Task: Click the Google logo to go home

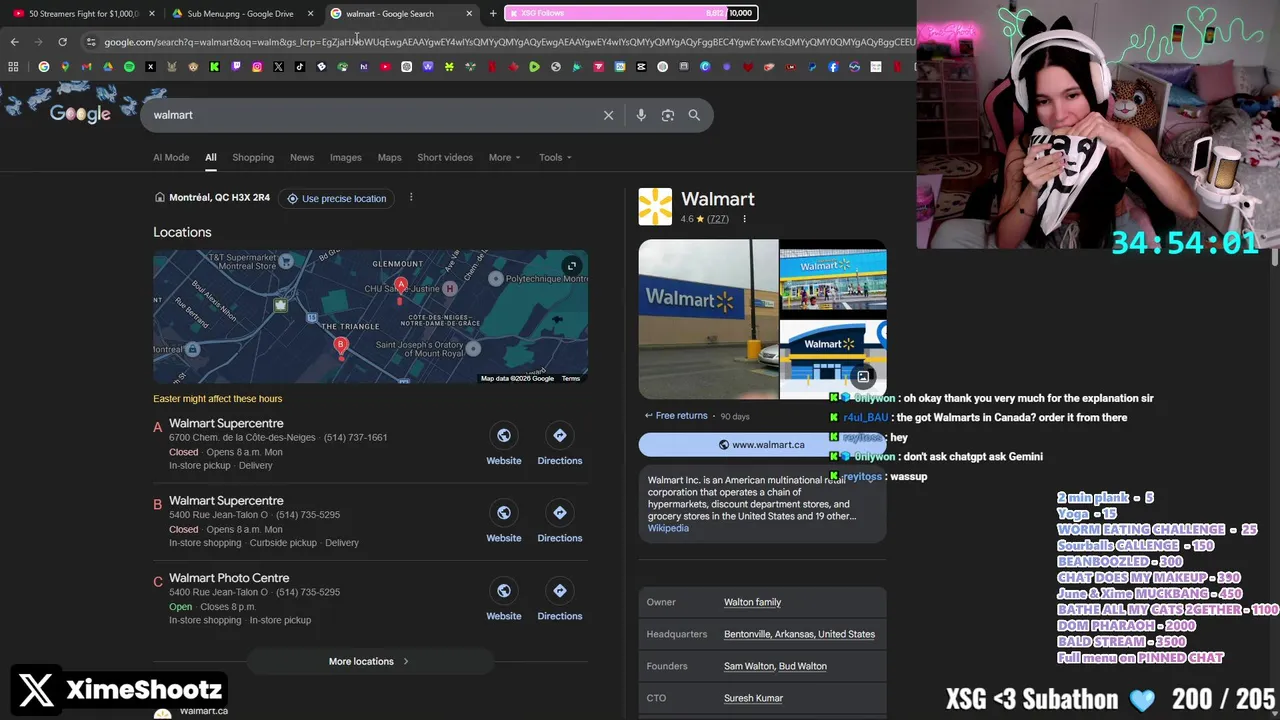Action: 80,114
